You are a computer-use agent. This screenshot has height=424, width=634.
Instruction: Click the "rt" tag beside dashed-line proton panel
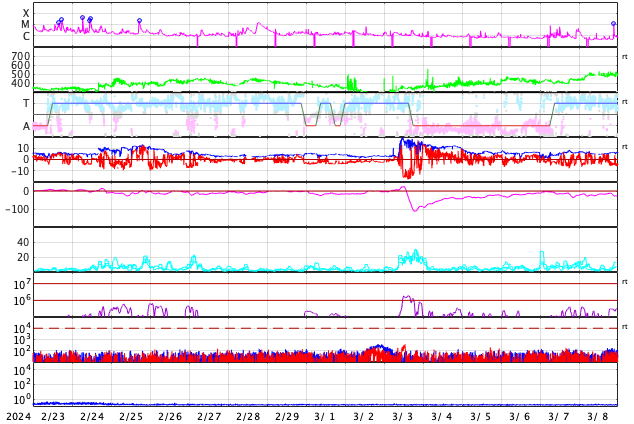click(x=625, y=327)
